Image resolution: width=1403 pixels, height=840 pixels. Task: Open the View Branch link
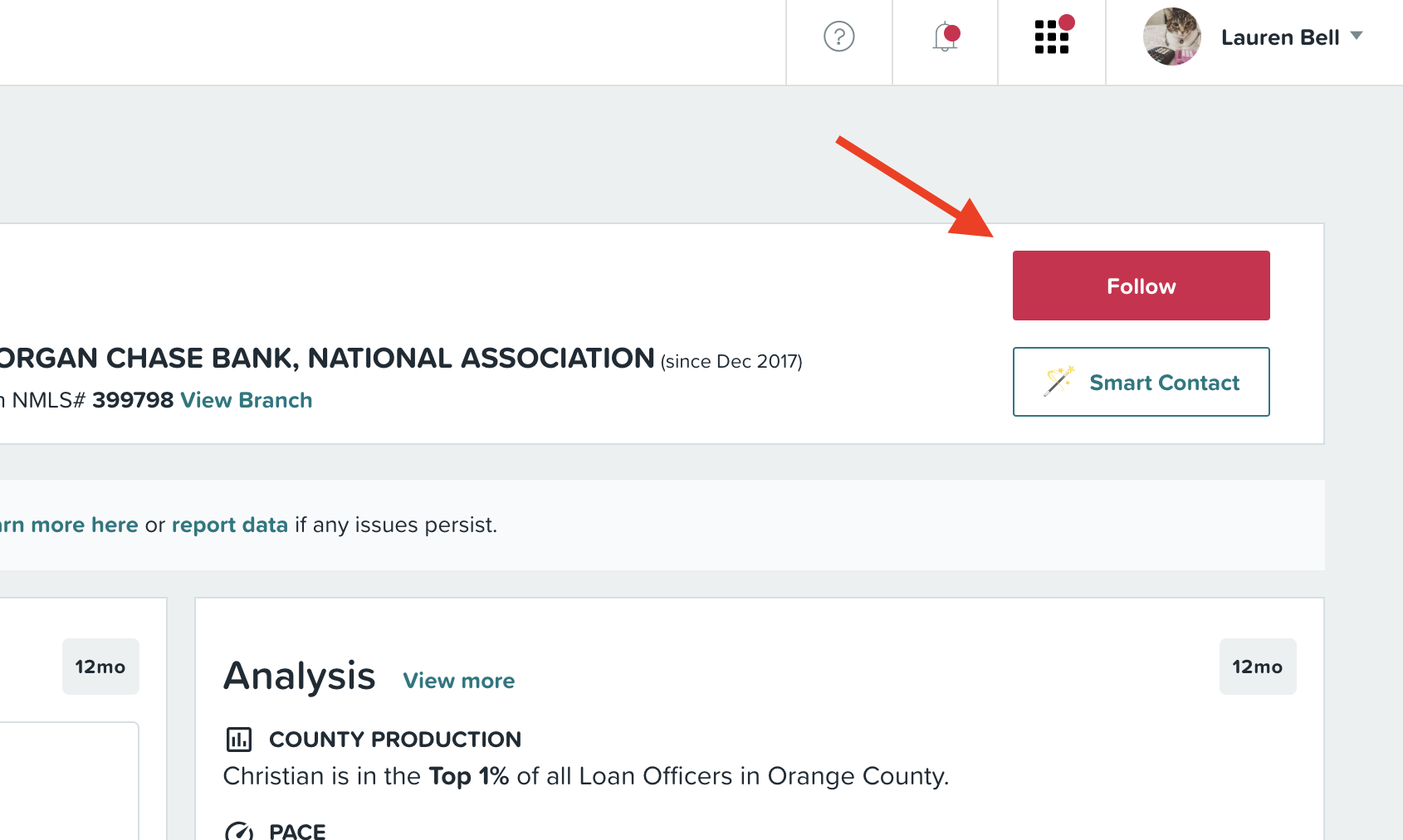(x=247, y=400)
